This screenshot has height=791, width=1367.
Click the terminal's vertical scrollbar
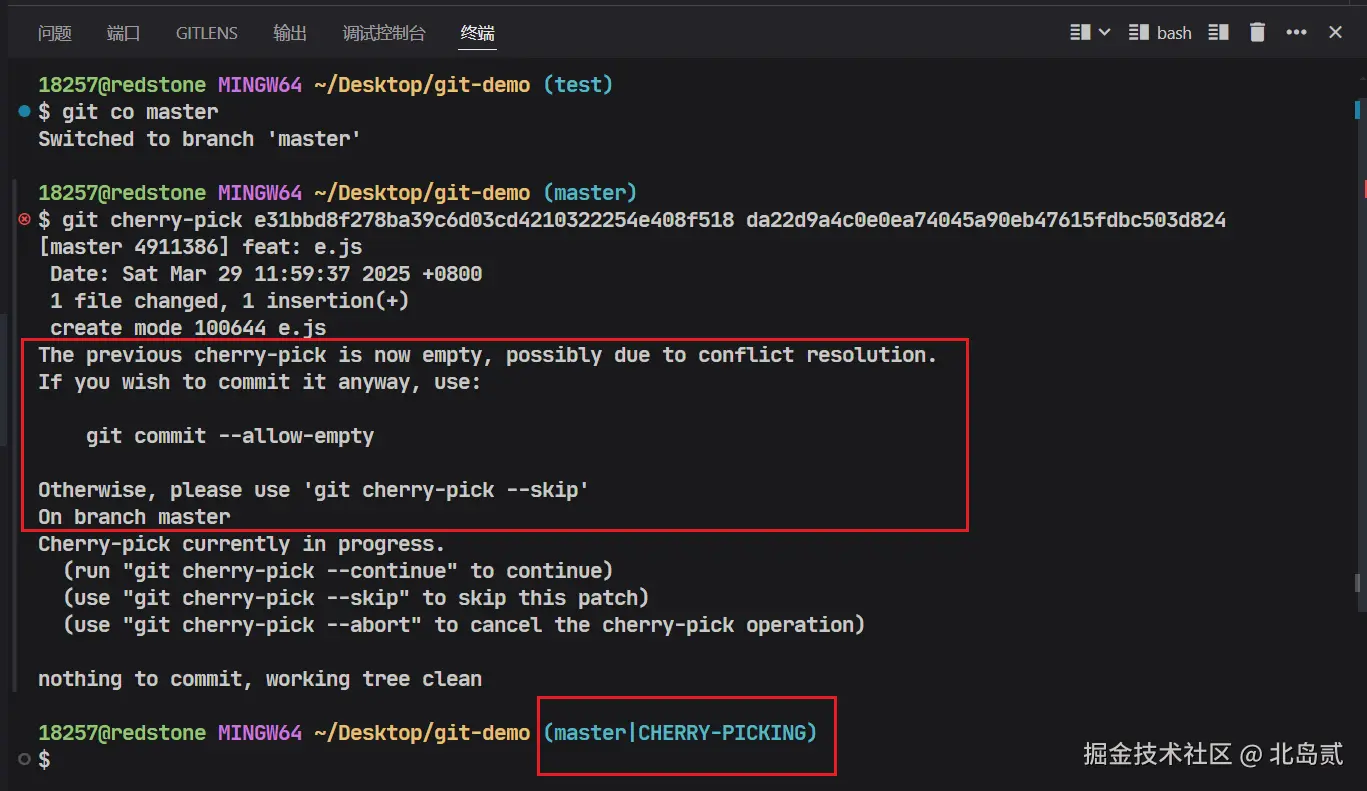coord(1358,400)
